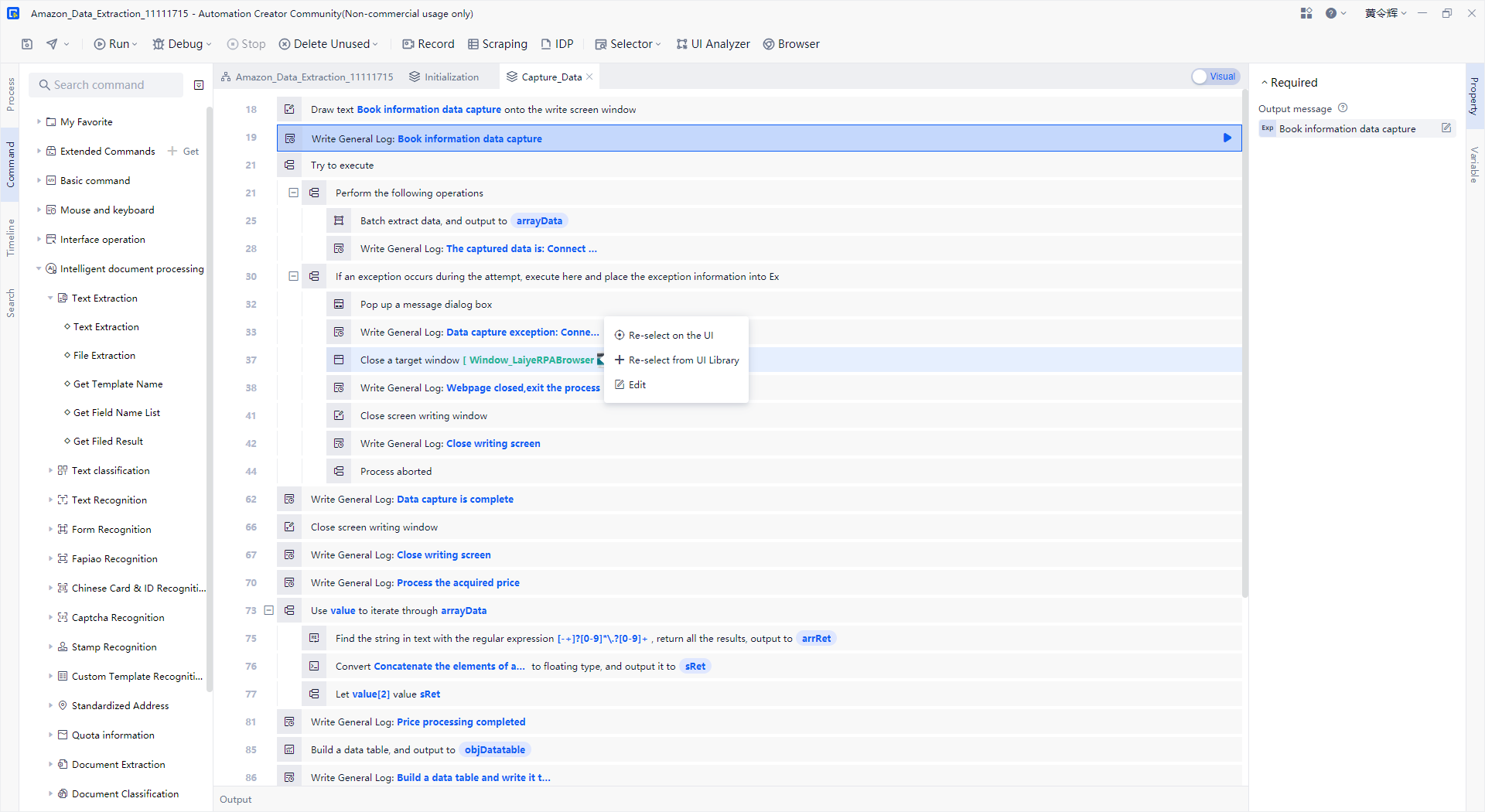Screen dimensions: 1485x812
Task: Focus the Search command field
Action: pyautogui.click(x=108, y=85)
